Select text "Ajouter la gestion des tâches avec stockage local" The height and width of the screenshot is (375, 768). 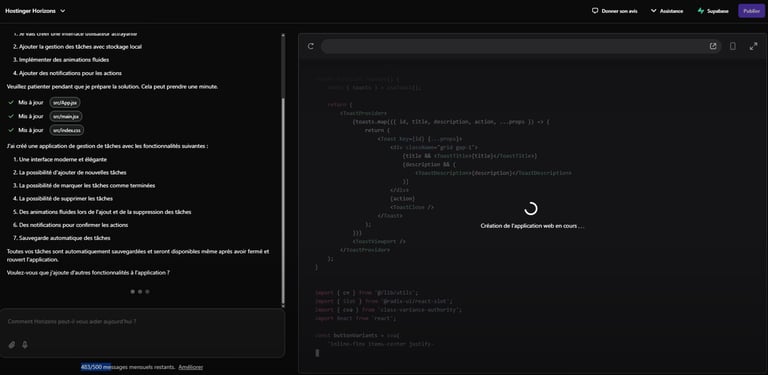(80, 47)
